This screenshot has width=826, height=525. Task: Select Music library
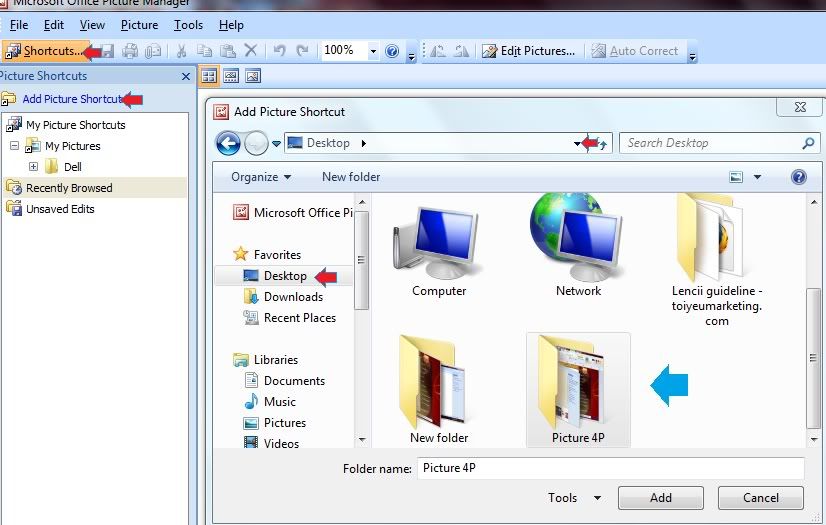[x=279, y=402]
